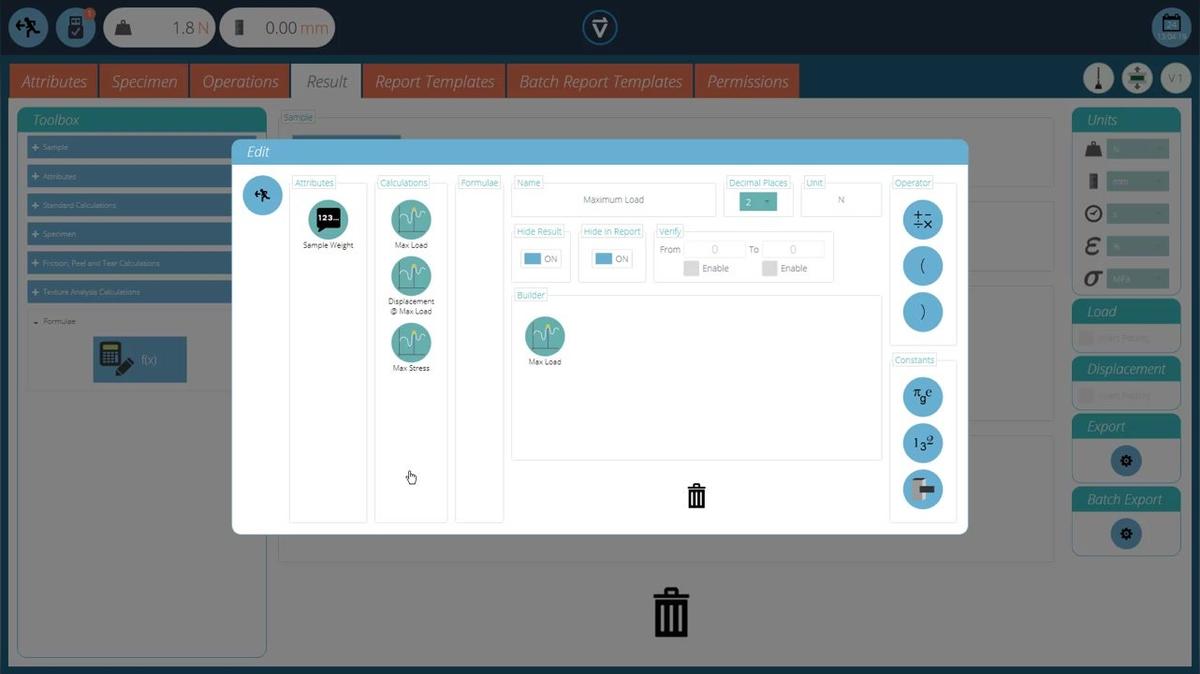Select Displacement @ Max Load calculation icon
Viewport: 1200px width, 674px height.
coord(411,276)
